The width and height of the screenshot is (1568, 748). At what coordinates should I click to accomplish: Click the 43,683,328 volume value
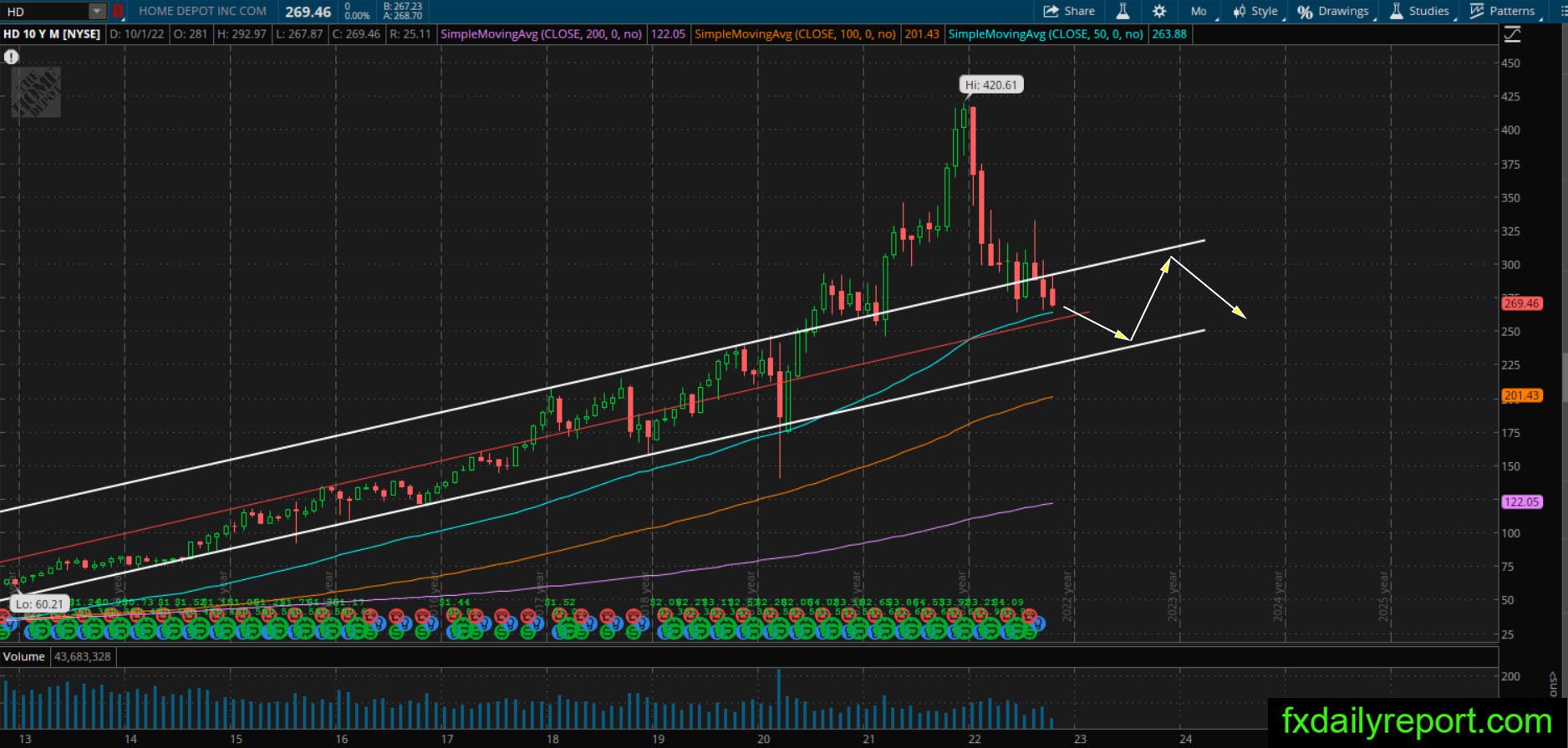(x=83, y=657)
